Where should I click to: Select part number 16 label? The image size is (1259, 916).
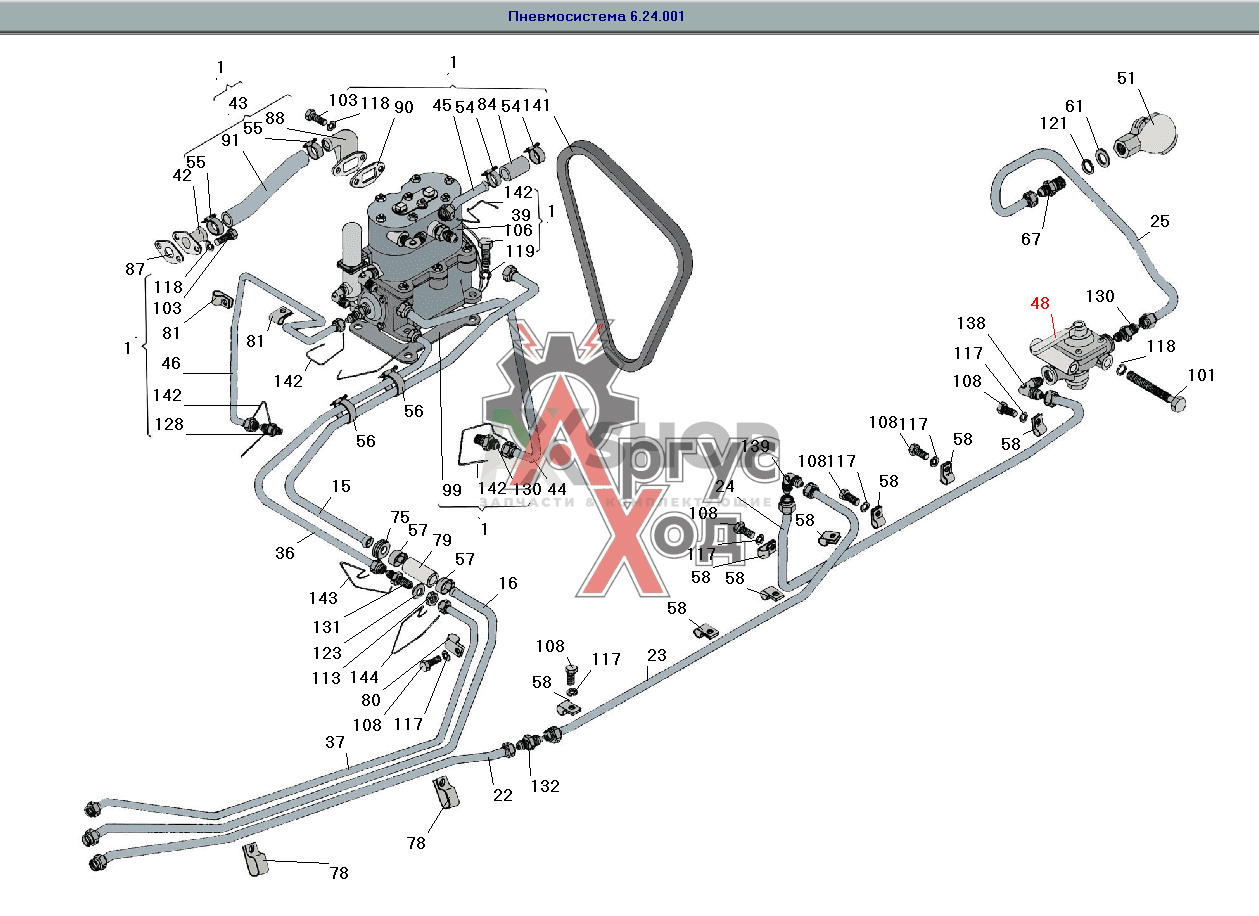click(508, 582)
